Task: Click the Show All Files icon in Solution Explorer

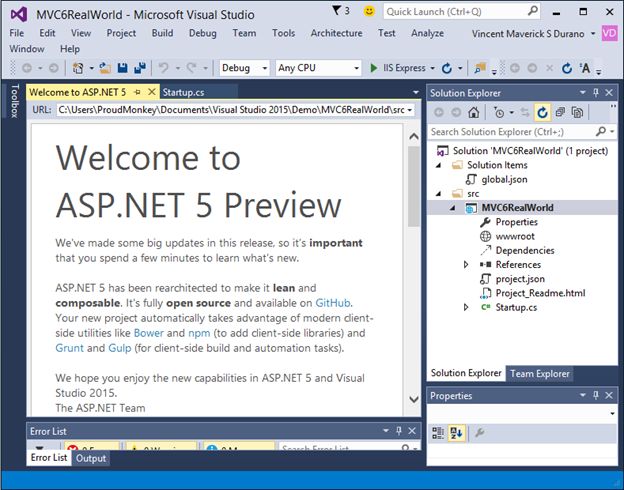Action: [x=577, y=113]
